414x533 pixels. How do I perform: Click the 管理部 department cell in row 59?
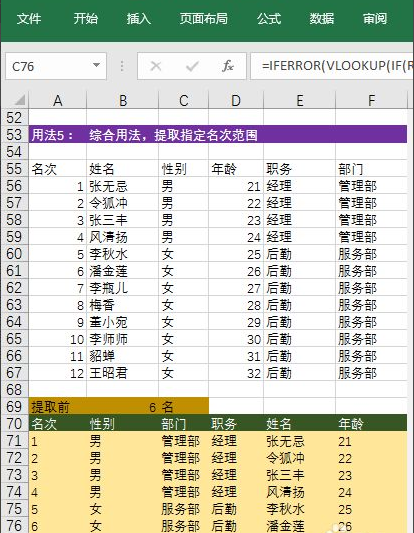pyautogui.click(x=371, y=237)
